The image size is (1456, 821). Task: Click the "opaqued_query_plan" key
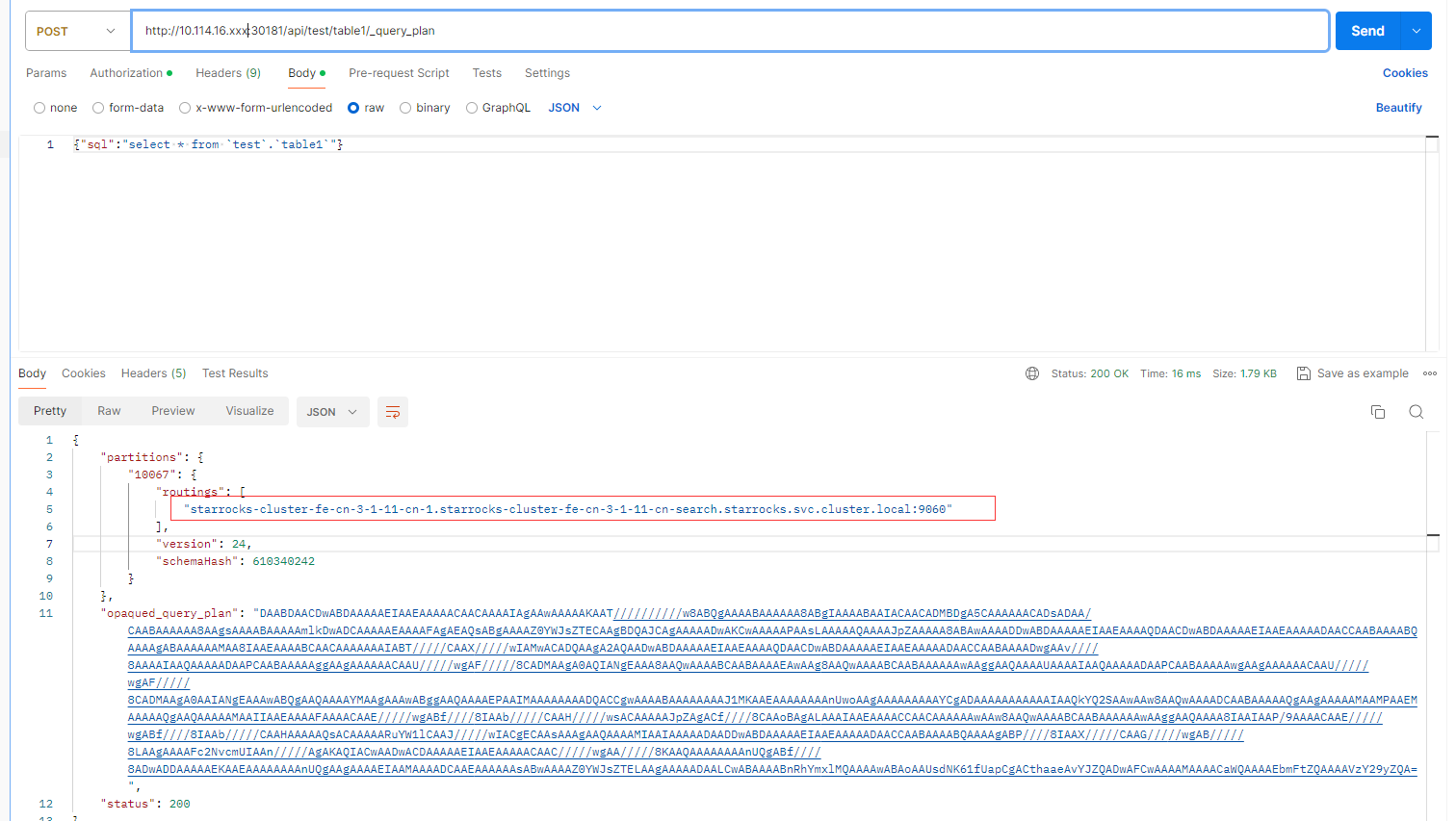[169, 613]
